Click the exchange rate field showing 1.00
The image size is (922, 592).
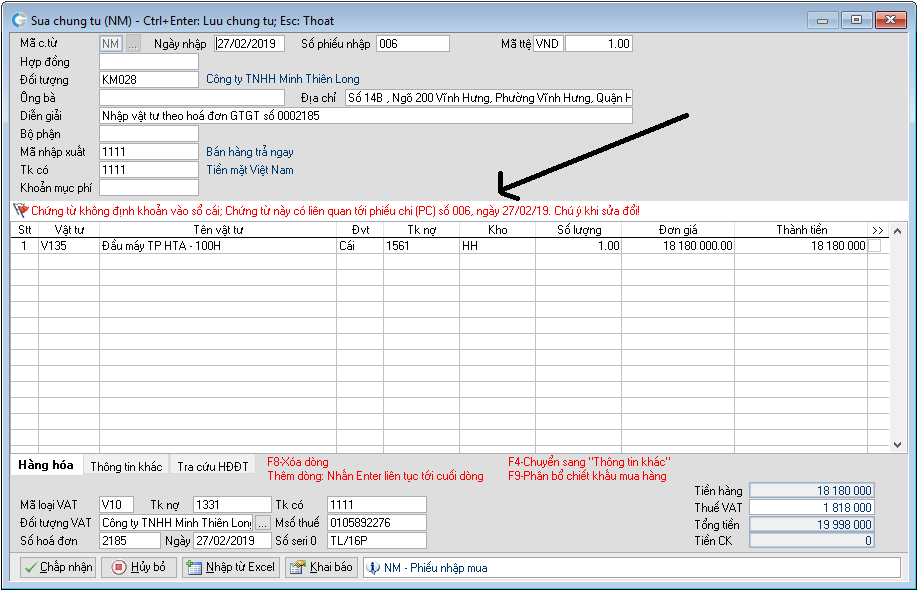click(599, 44)
